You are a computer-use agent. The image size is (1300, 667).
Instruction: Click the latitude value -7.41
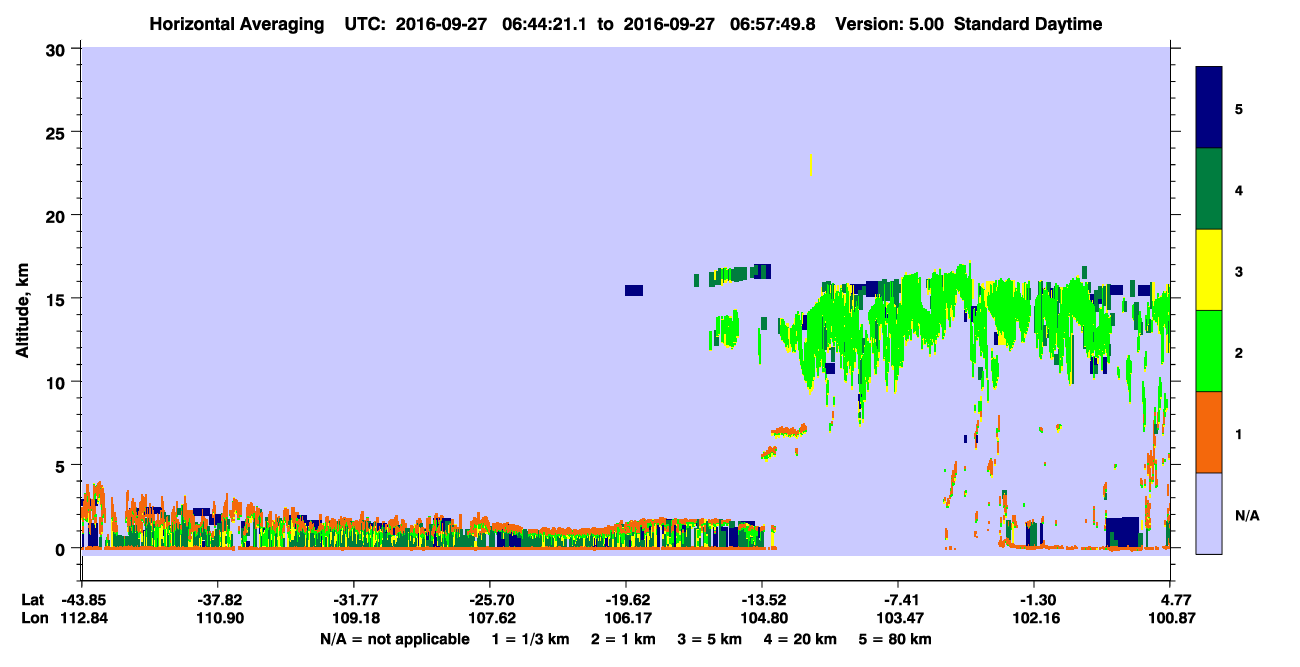899,600
